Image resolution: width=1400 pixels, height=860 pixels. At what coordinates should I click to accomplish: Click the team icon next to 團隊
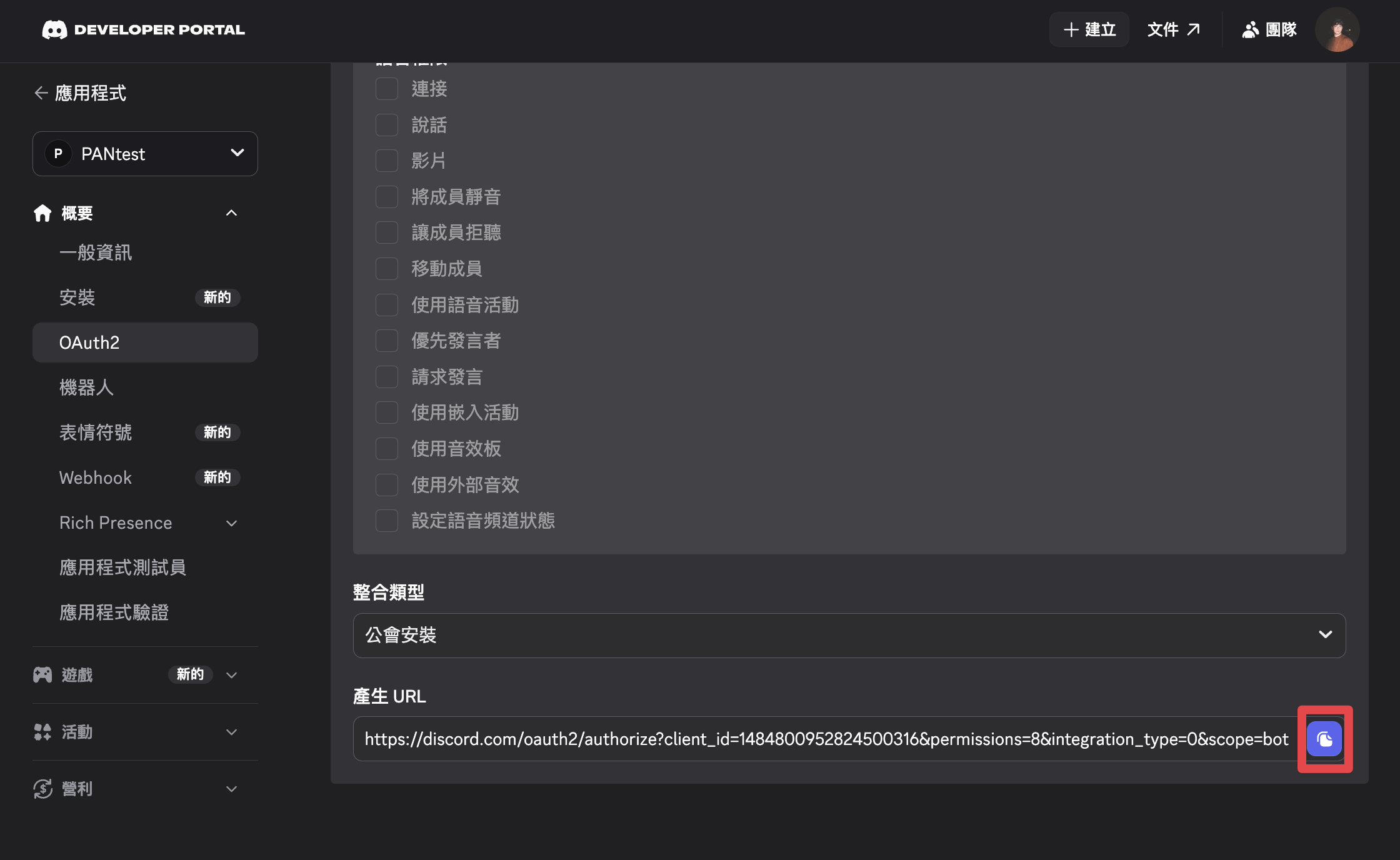pyautogui.click(x=1250, y=29)
